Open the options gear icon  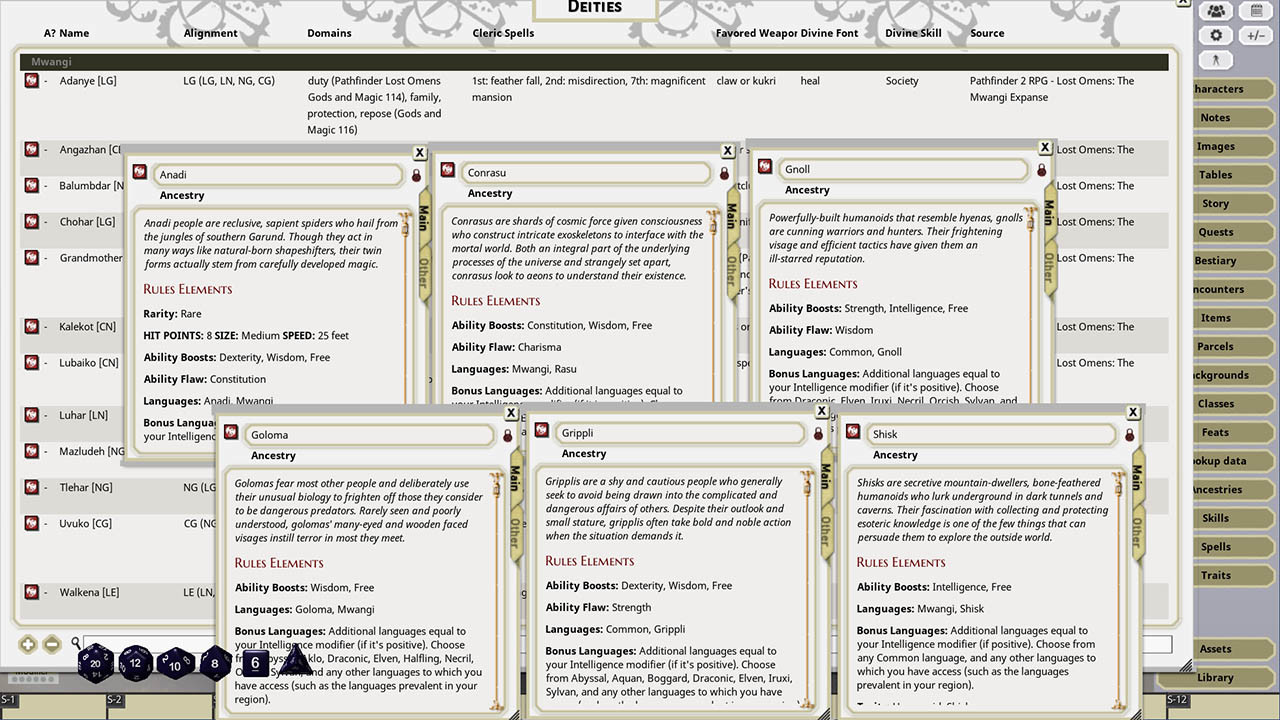[x=1216, y=35]
